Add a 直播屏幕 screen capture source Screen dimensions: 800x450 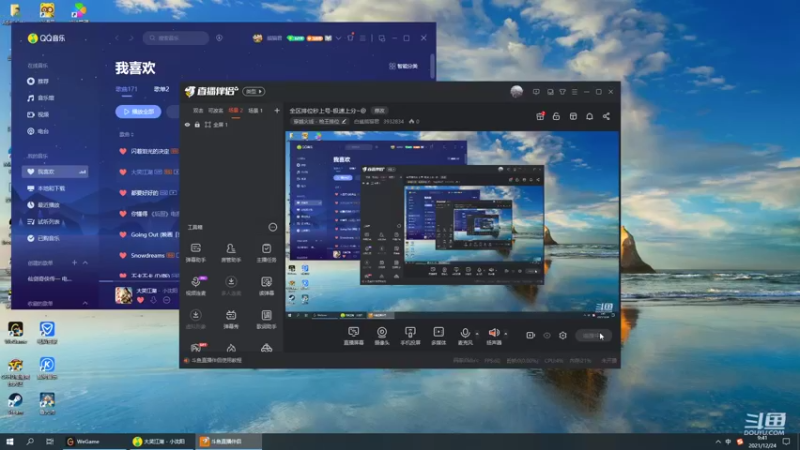pos(353,336)
